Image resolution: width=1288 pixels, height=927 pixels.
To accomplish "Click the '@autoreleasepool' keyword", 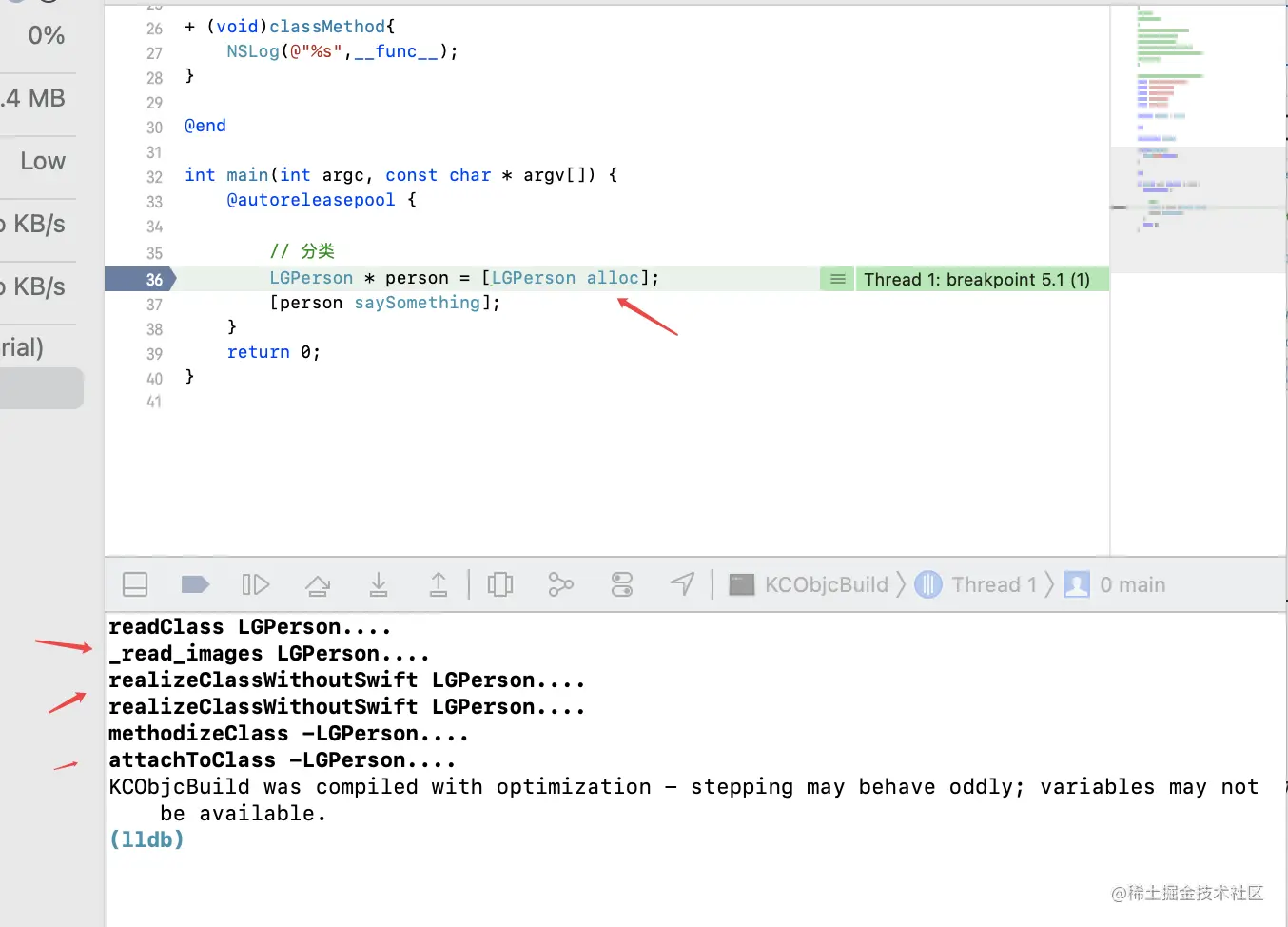I will [x=311, y=200].
